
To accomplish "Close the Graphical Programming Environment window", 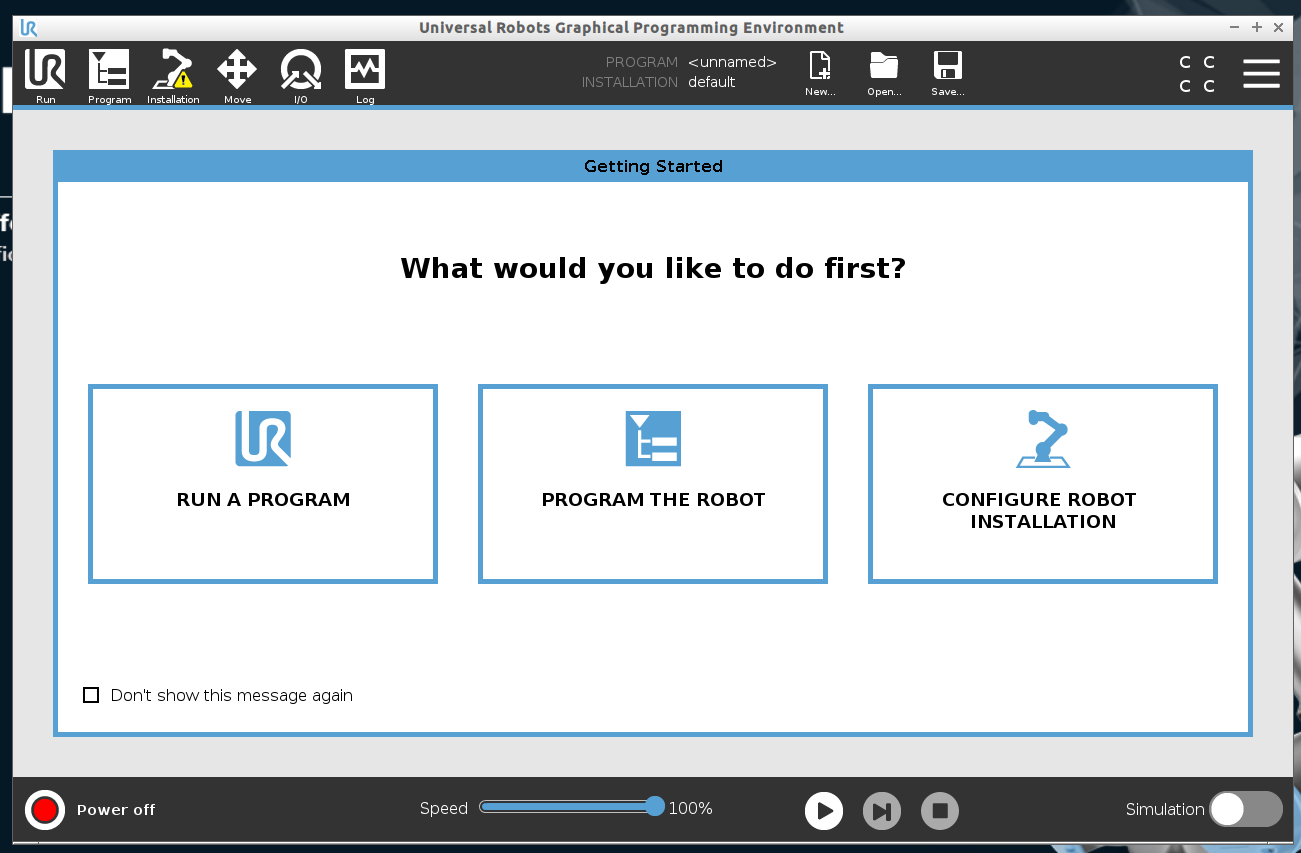I will tap(1279, 28).
